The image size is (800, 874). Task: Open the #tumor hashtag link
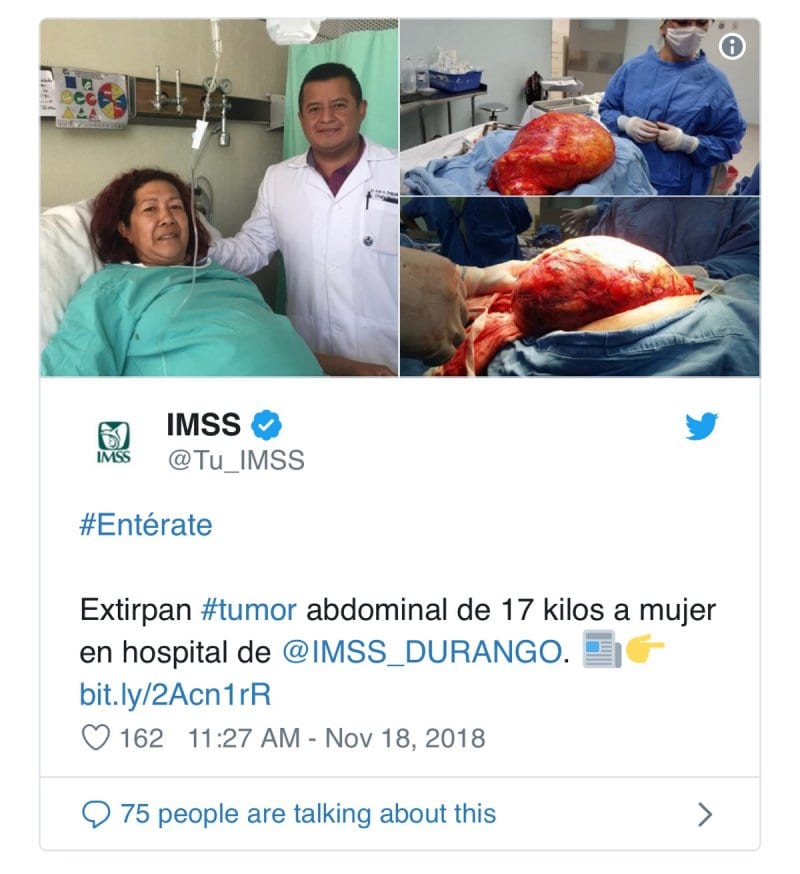(249, 609)
